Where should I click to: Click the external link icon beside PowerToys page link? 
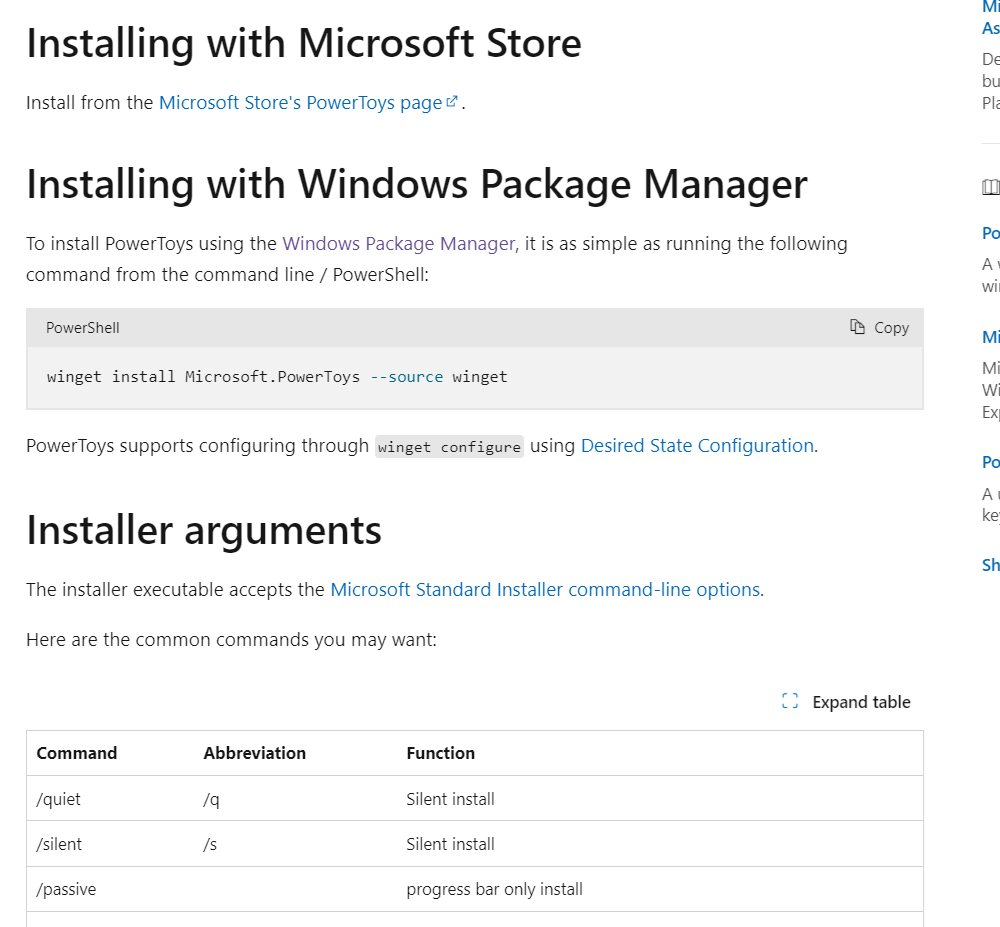[451, 100]
